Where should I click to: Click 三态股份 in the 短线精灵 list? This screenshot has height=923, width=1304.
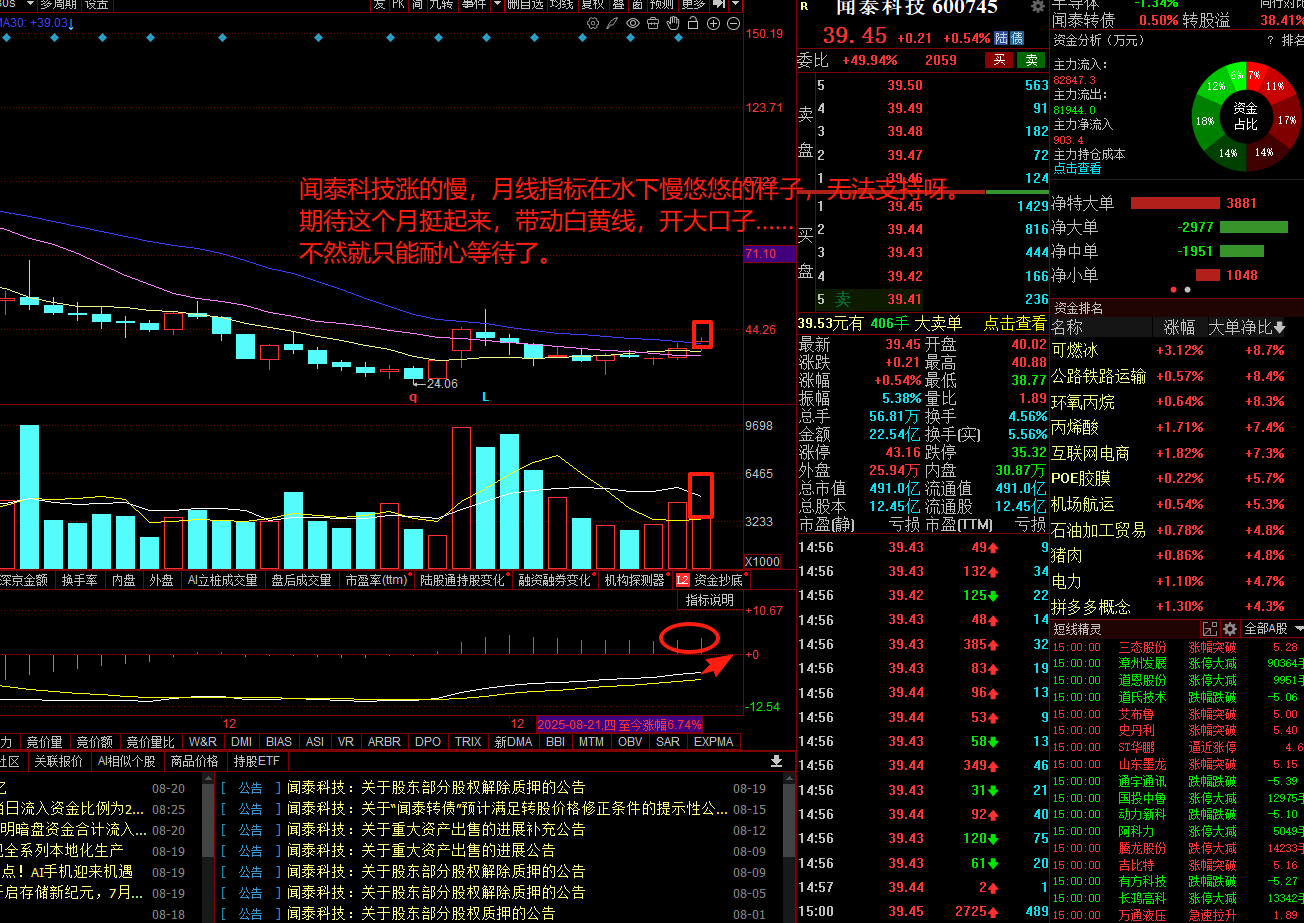(1143, 647)
